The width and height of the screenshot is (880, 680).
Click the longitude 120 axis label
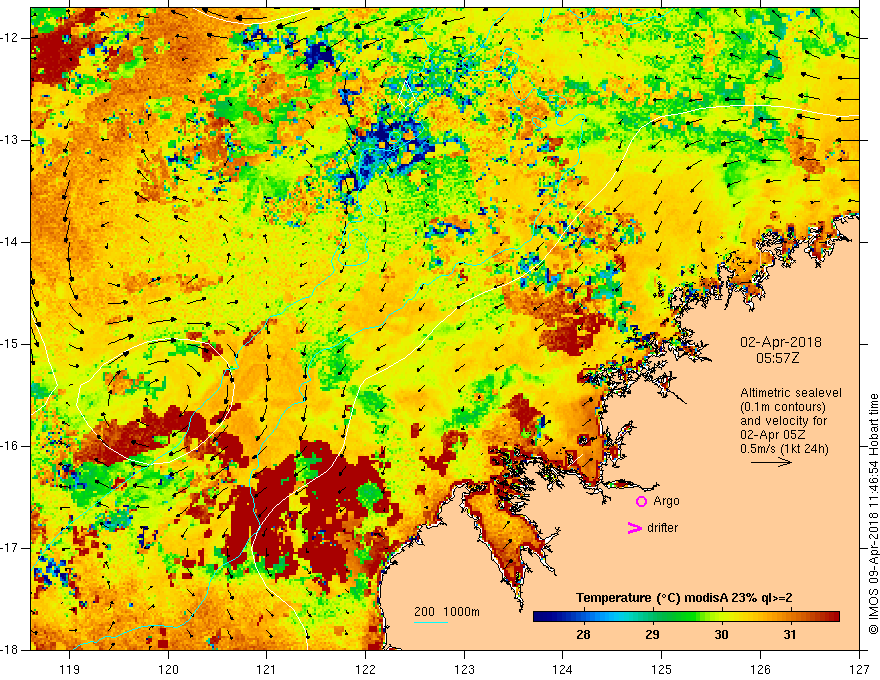pyautogui.click(x=168, y=669)
